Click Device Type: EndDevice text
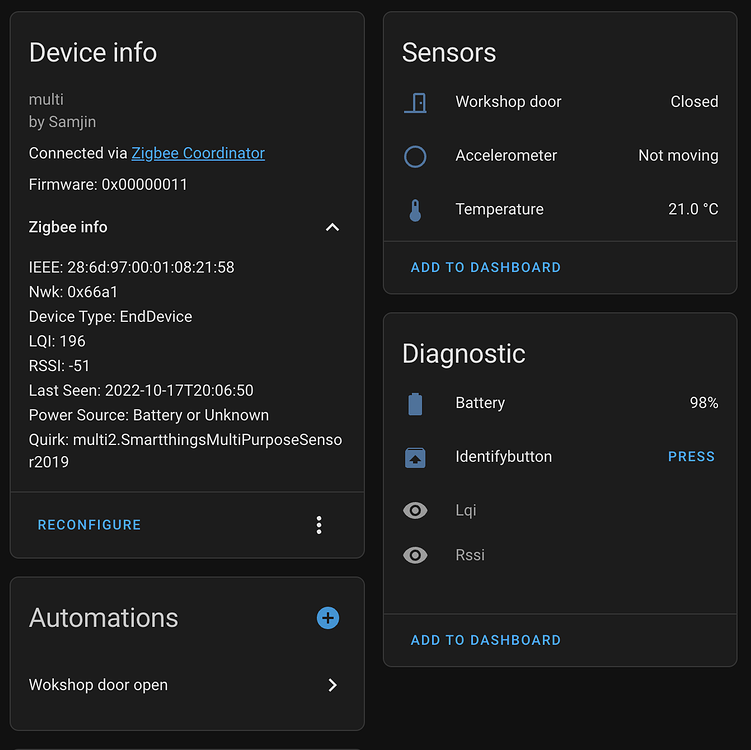751x750 pixels. coord(111,317)
